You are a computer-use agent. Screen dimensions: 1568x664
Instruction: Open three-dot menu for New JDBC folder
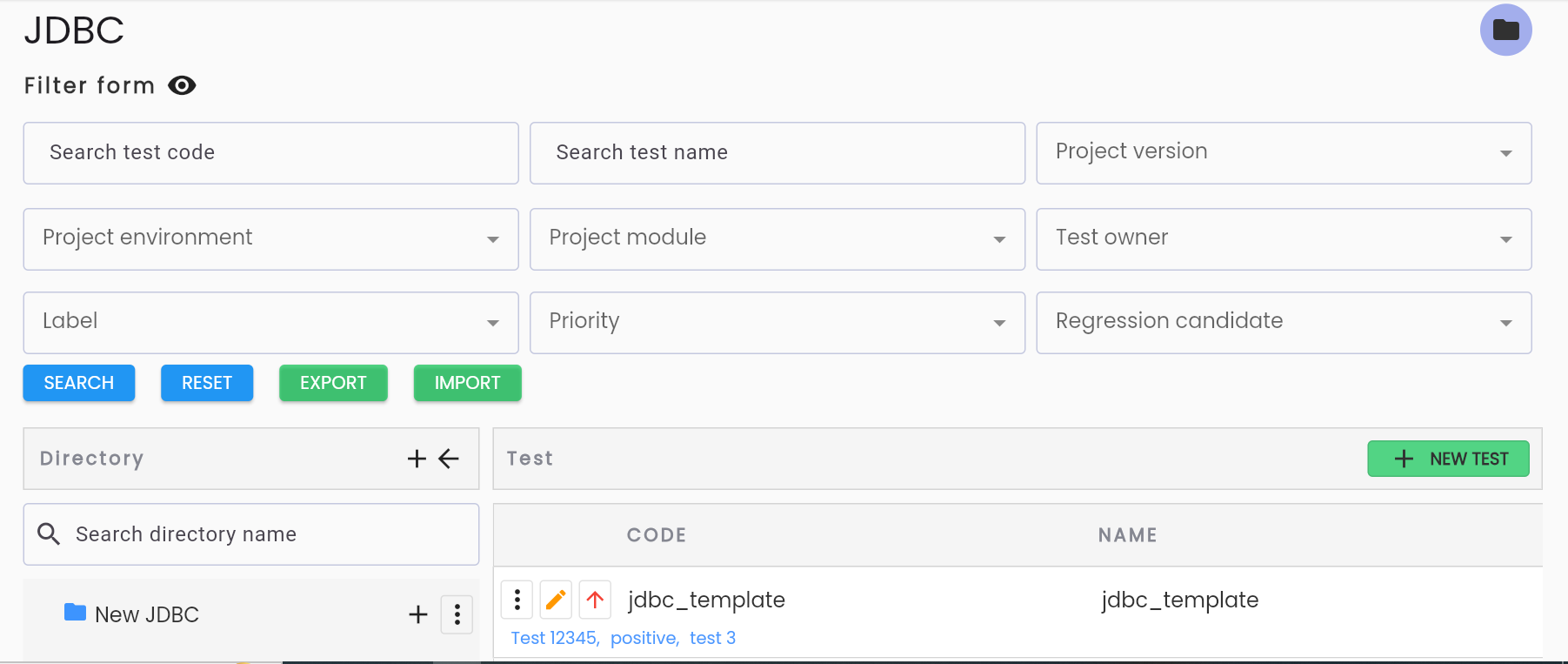[x=457, y=614]
